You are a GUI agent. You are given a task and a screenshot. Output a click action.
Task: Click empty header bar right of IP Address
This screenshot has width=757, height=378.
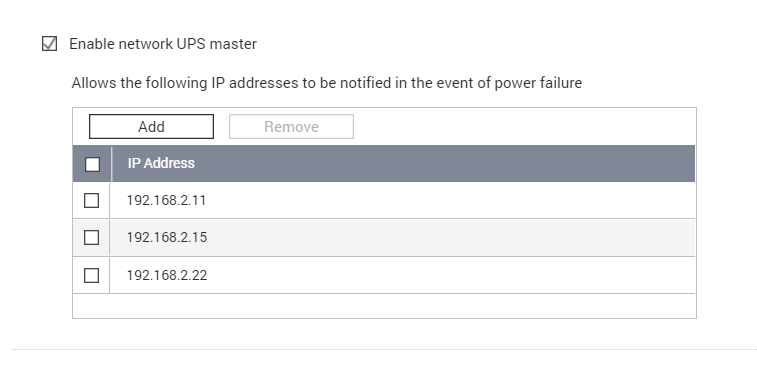point(444,164)
